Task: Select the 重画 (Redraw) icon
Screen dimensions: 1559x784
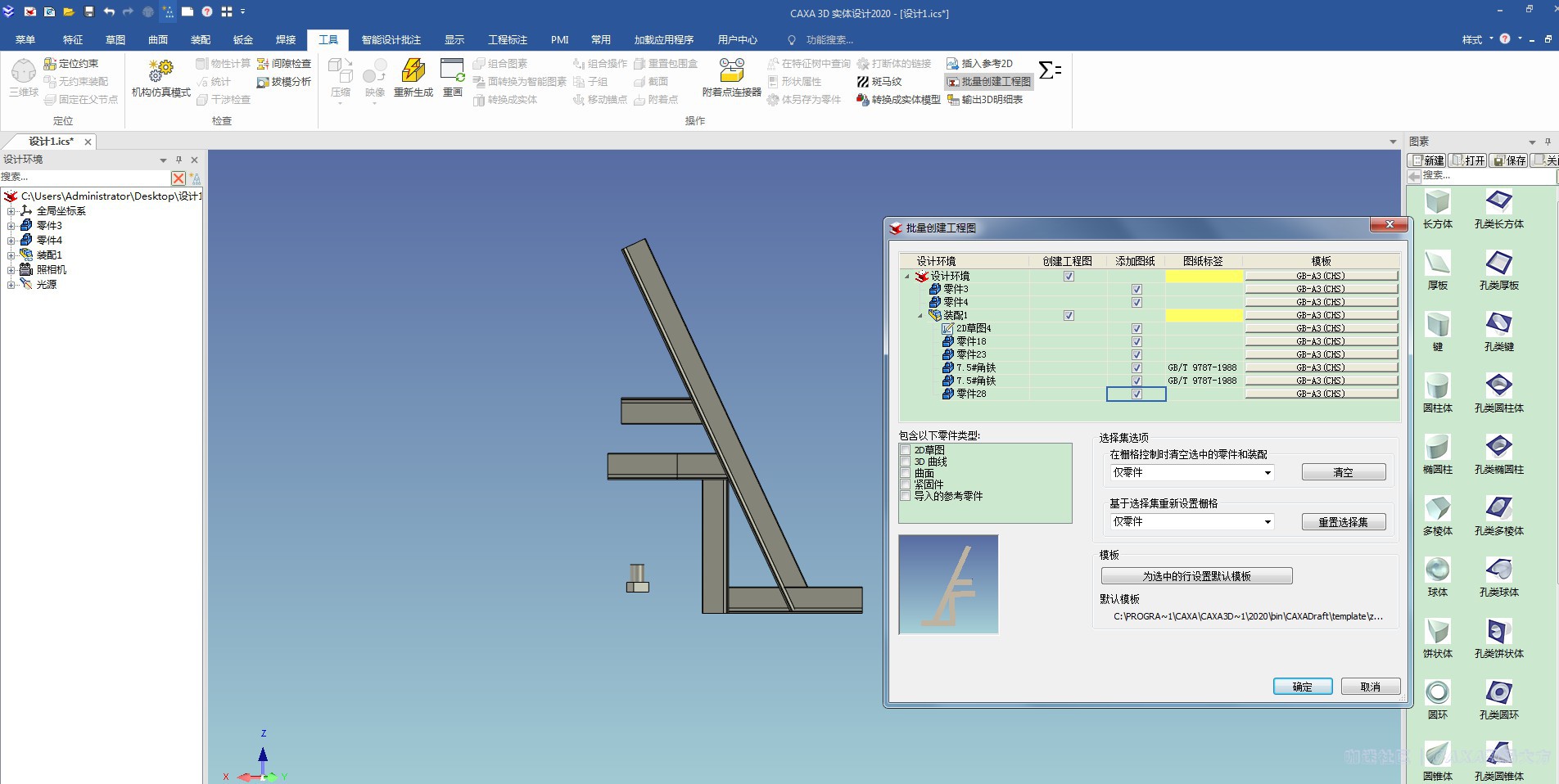Action: pos(452,72)
